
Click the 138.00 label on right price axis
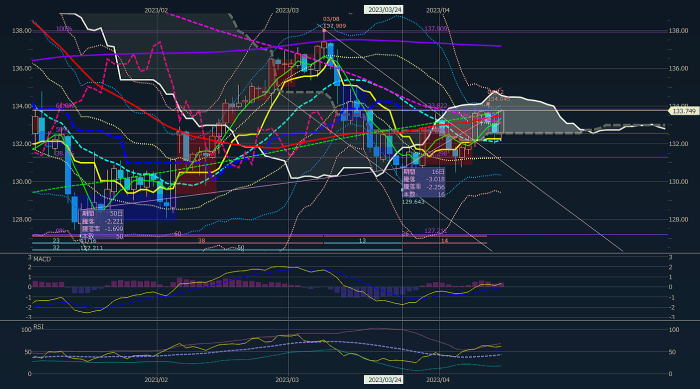click(x=678, y=31)
